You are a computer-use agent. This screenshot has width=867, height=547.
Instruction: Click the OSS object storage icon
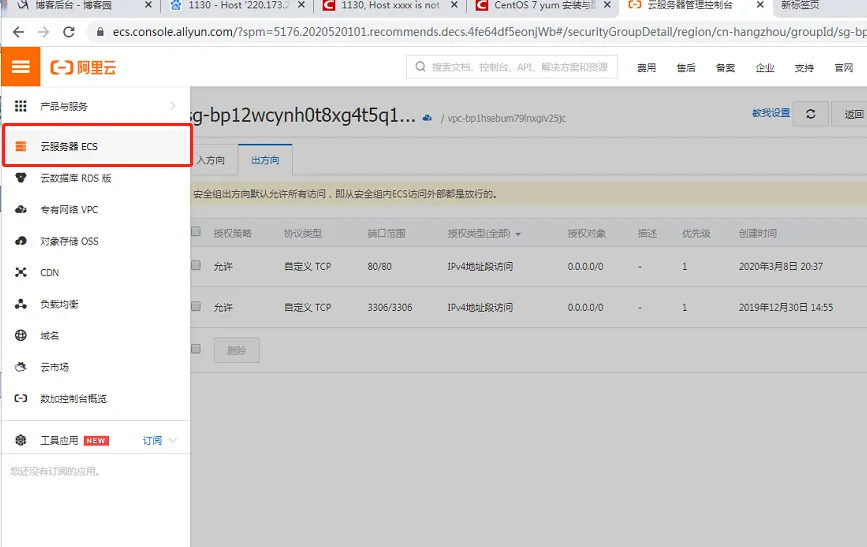tap(21, 241)
